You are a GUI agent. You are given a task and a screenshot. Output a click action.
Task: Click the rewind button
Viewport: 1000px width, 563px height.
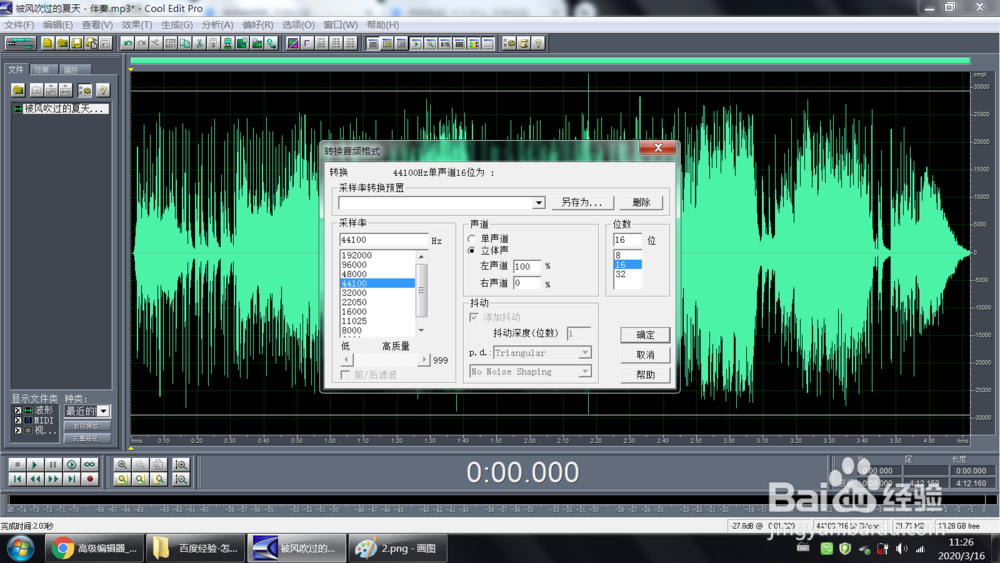35,479
